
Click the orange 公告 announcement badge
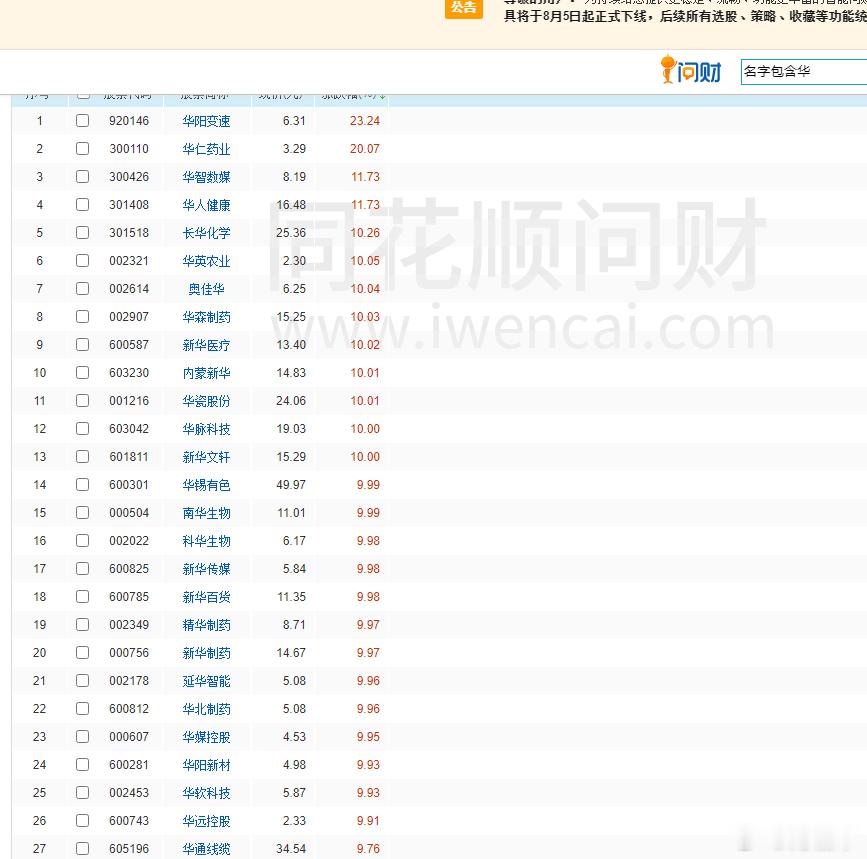pos(463,8)
